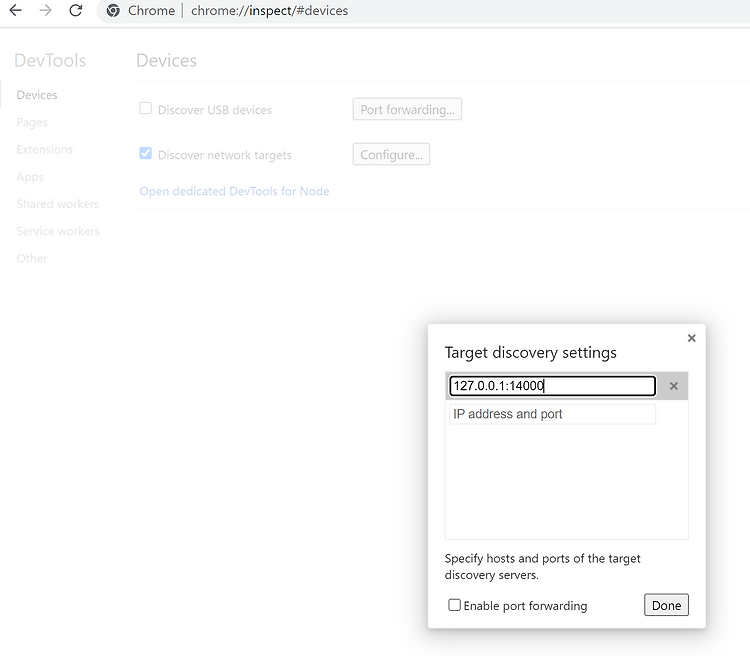Enable port forwarding checkbox in dialog
The image size is (750, 656).
454,605
